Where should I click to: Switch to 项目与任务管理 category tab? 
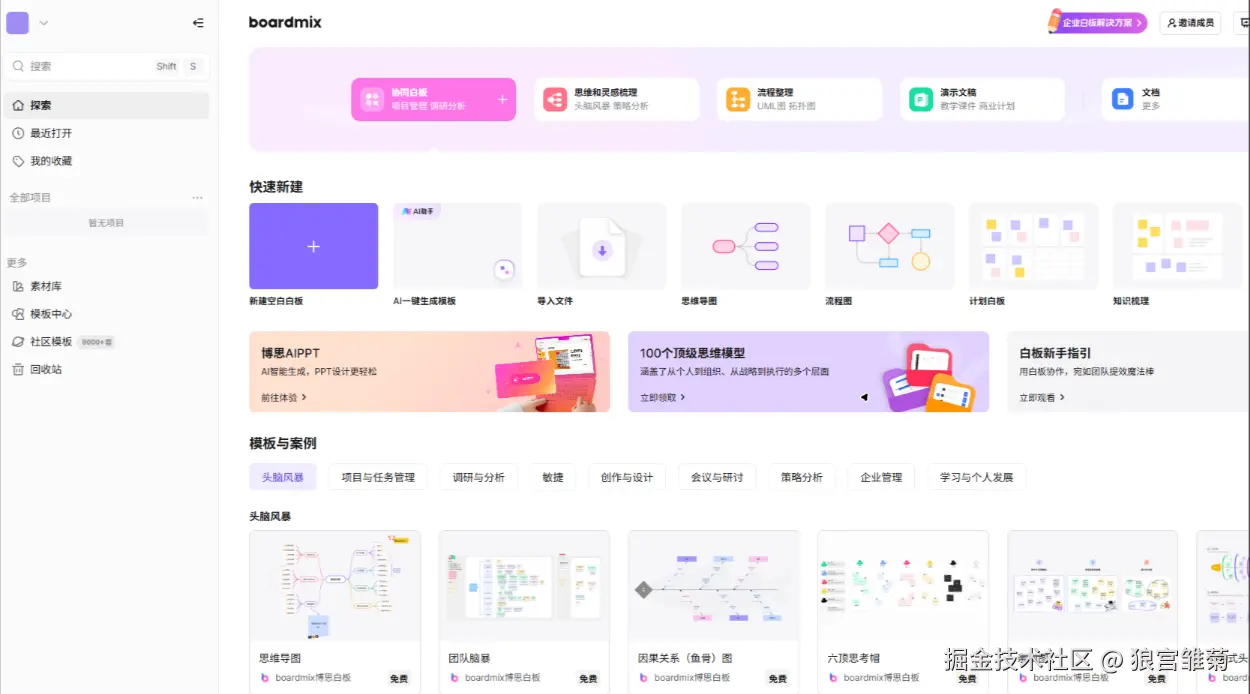tap(377, 477)
